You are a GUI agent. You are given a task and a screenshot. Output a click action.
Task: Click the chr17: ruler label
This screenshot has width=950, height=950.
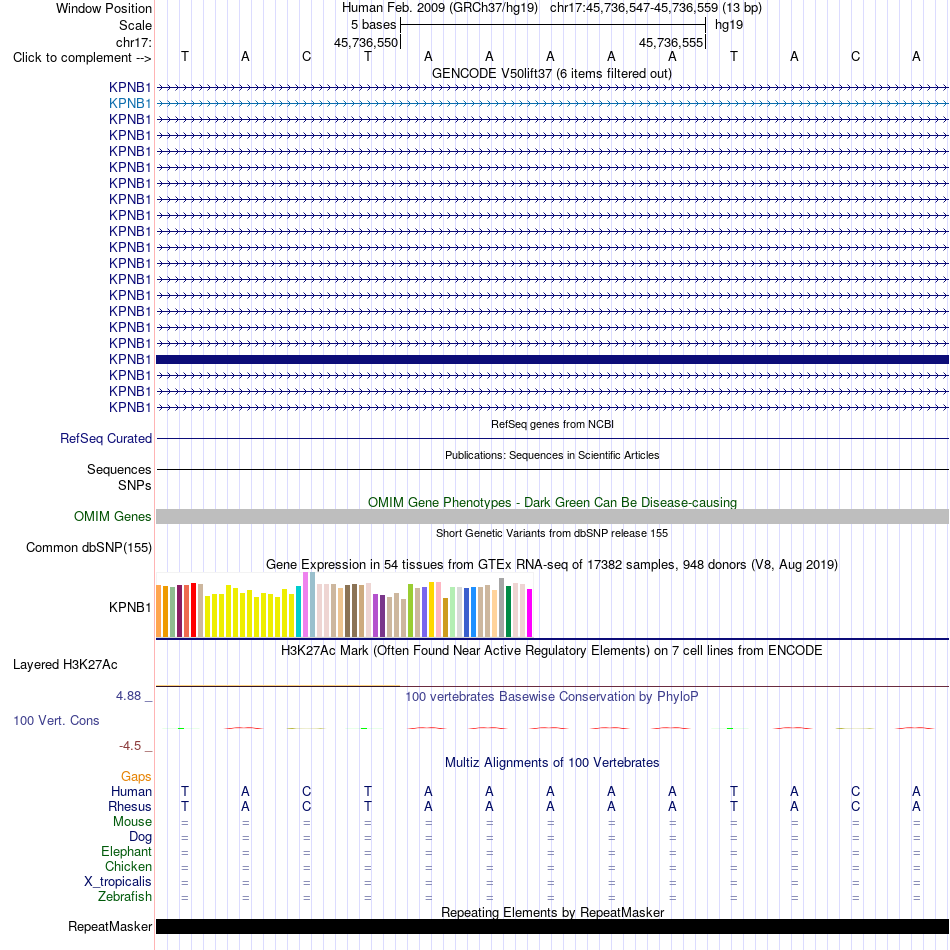pyautogui.click(x=133, y=42)
